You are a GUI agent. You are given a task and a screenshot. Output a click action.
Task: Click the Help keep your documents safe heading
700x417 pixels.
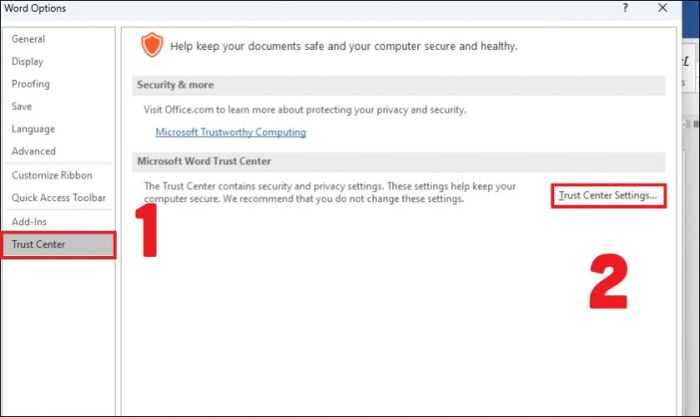coord(344,46)
